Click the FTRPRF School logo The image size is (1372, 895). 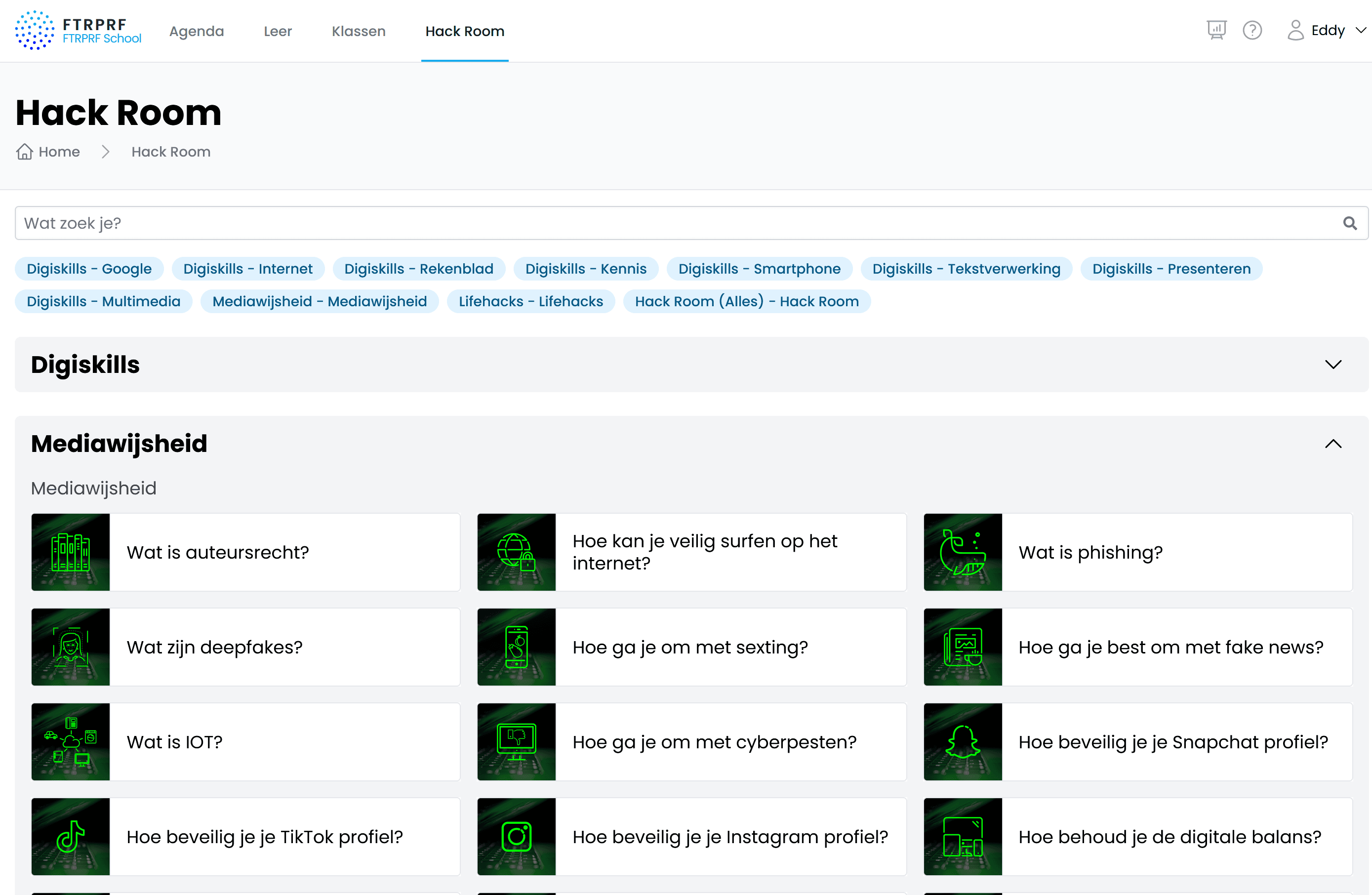79,31
